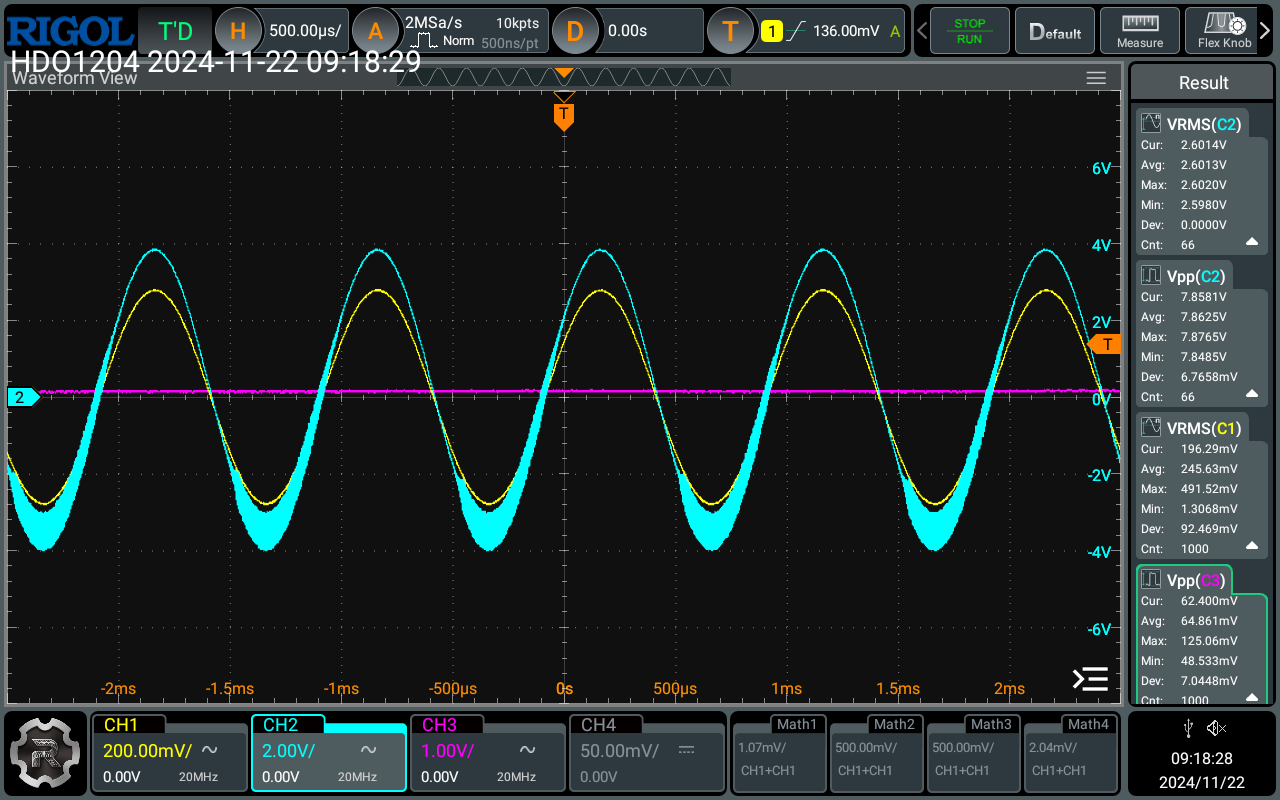Viewport: 1280px width, 800px height.
Task: Click the CH1 200.00mV/ scale value
Action: click(146, 750)
